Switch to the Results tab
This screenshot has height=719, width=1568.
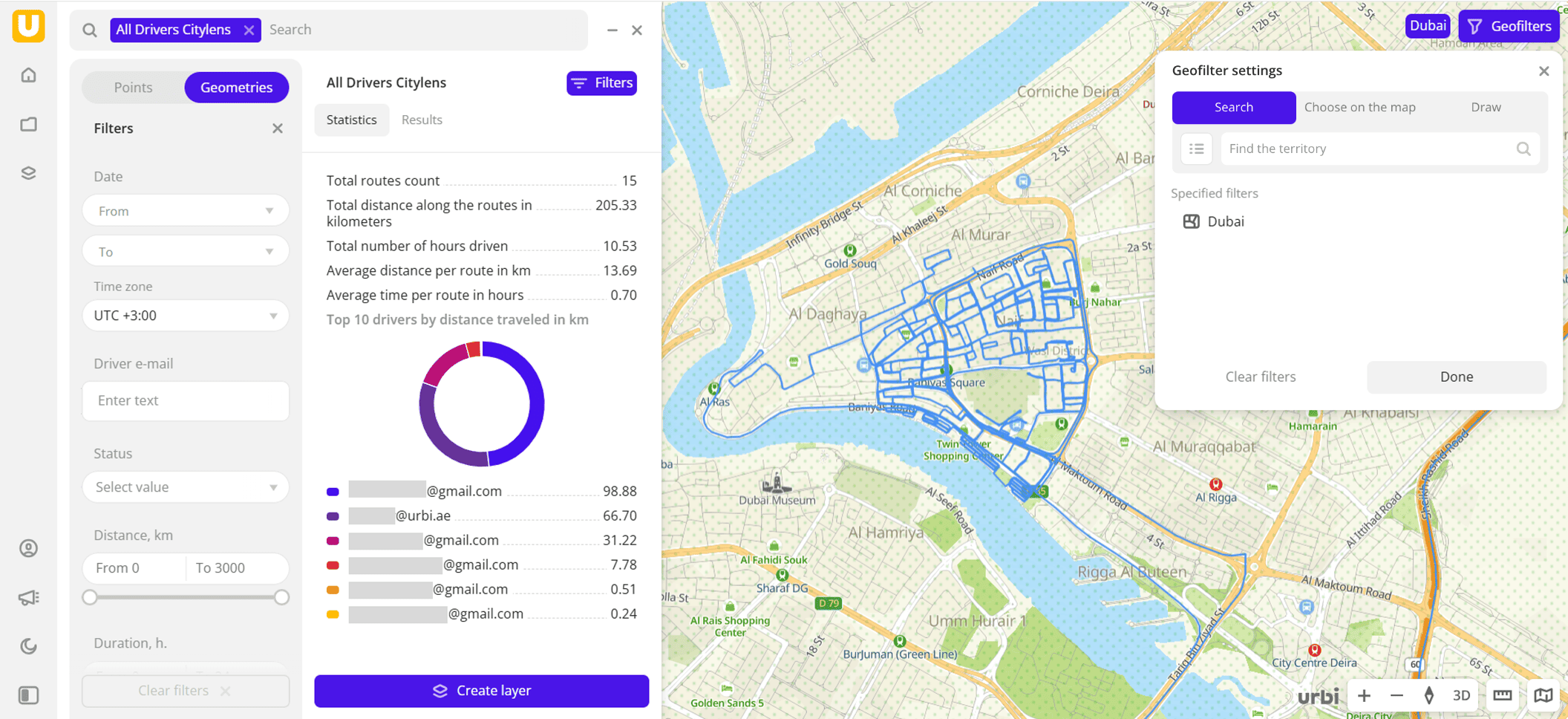click(x=422, y=120)
